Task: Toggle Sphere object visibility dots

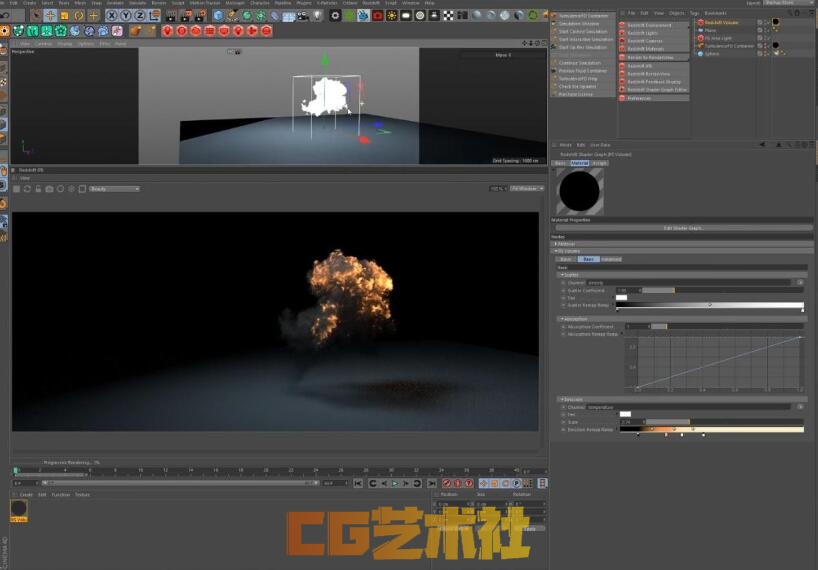Action: tap(766, 54)
